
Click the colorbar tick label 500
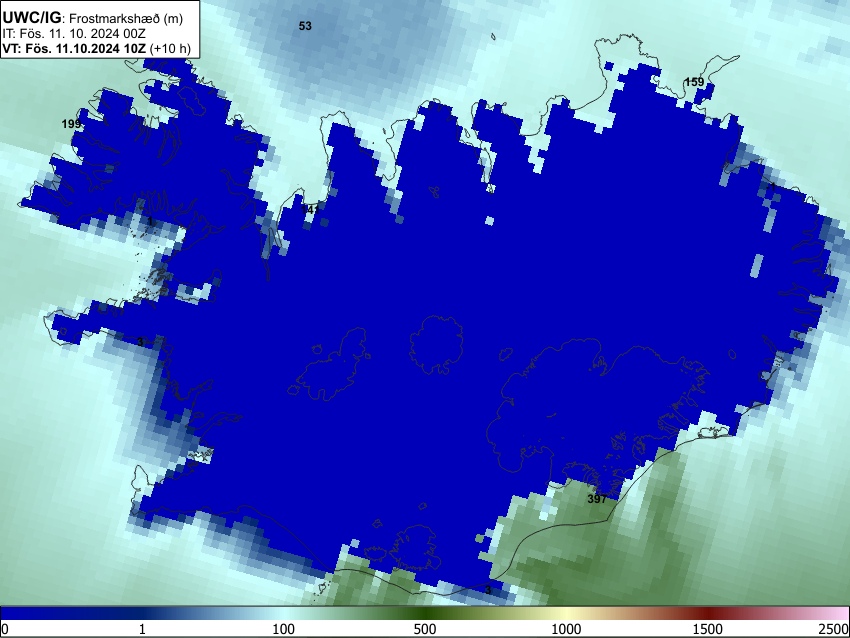pos(424,629)
